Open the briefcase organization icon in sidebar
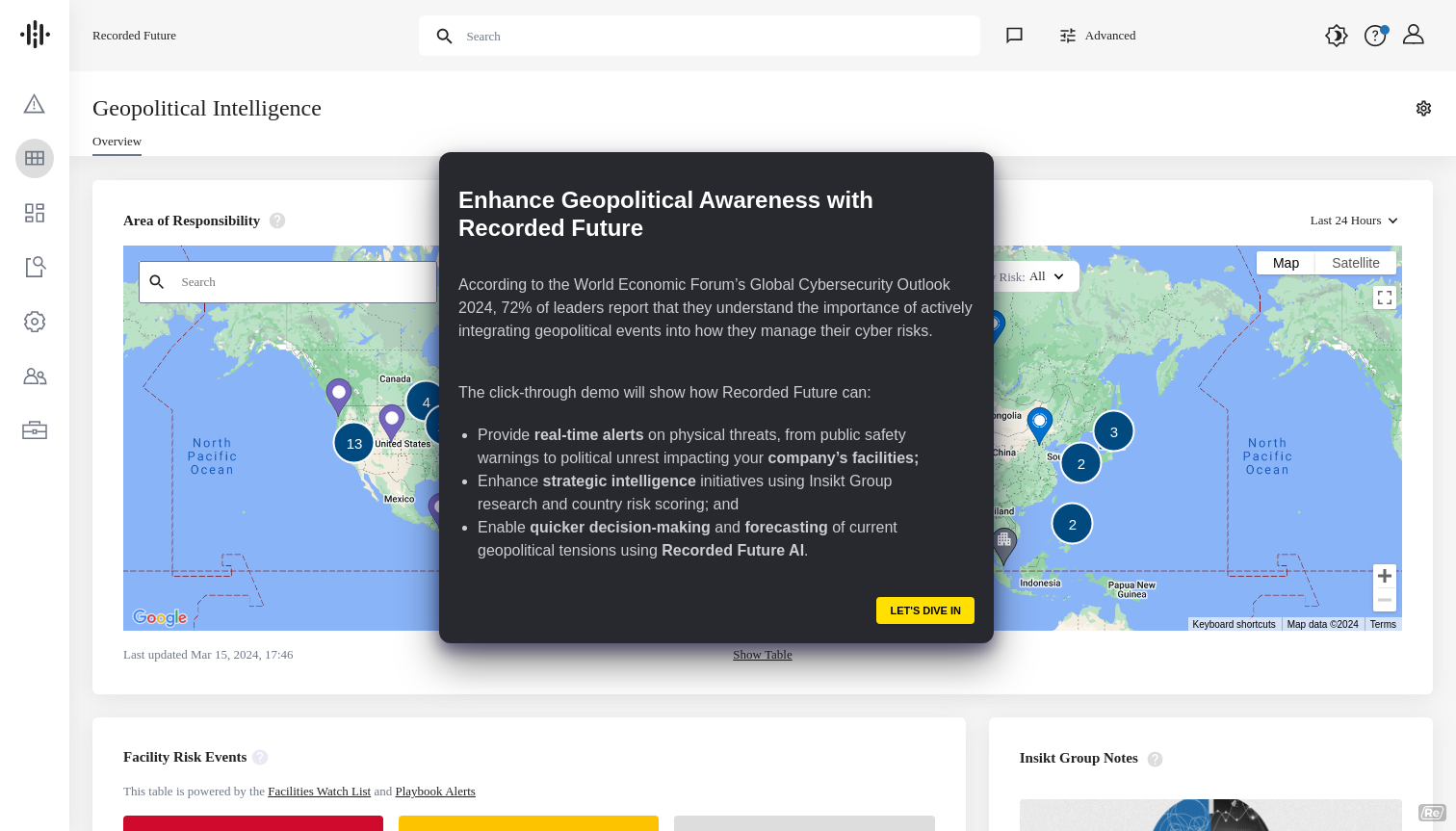Viewport: 1456px width, 831px height. point(34,429)
